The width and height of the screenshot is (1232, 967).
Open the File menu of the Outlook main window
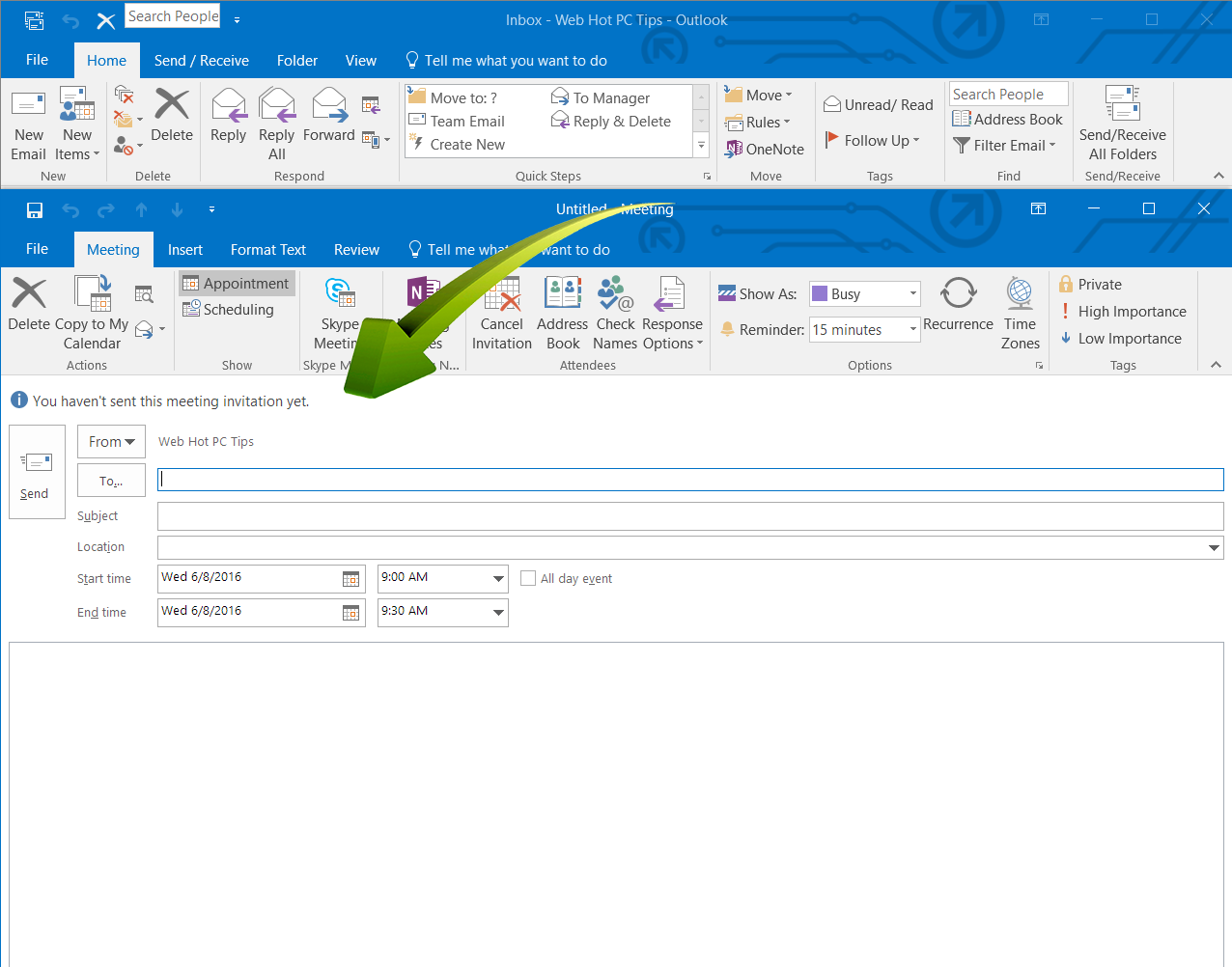pyautogui.click(x=37, y=60)
